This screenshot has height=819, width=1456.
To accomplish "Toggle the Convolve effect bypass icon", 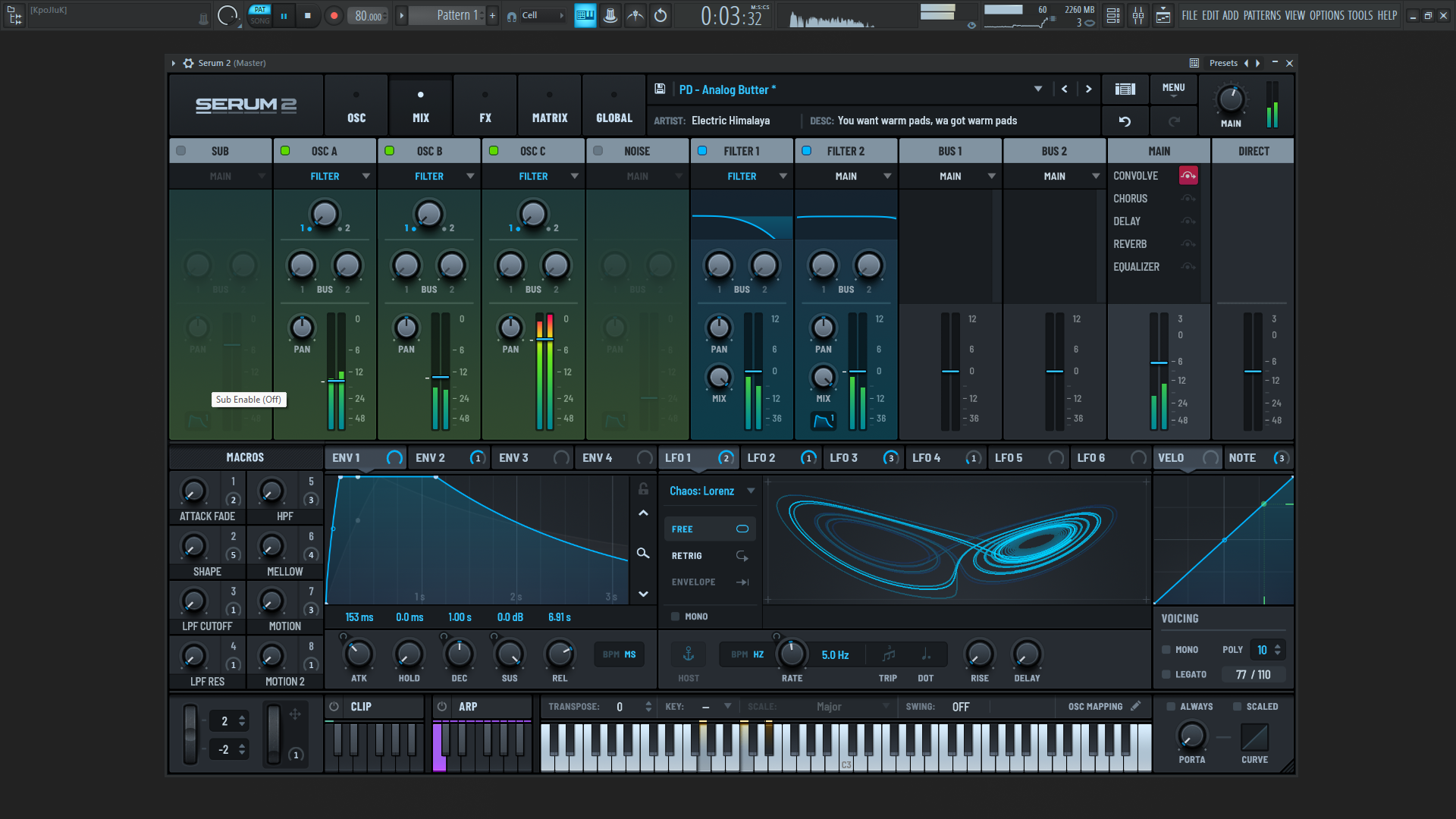I will [x=1188, y=176].
